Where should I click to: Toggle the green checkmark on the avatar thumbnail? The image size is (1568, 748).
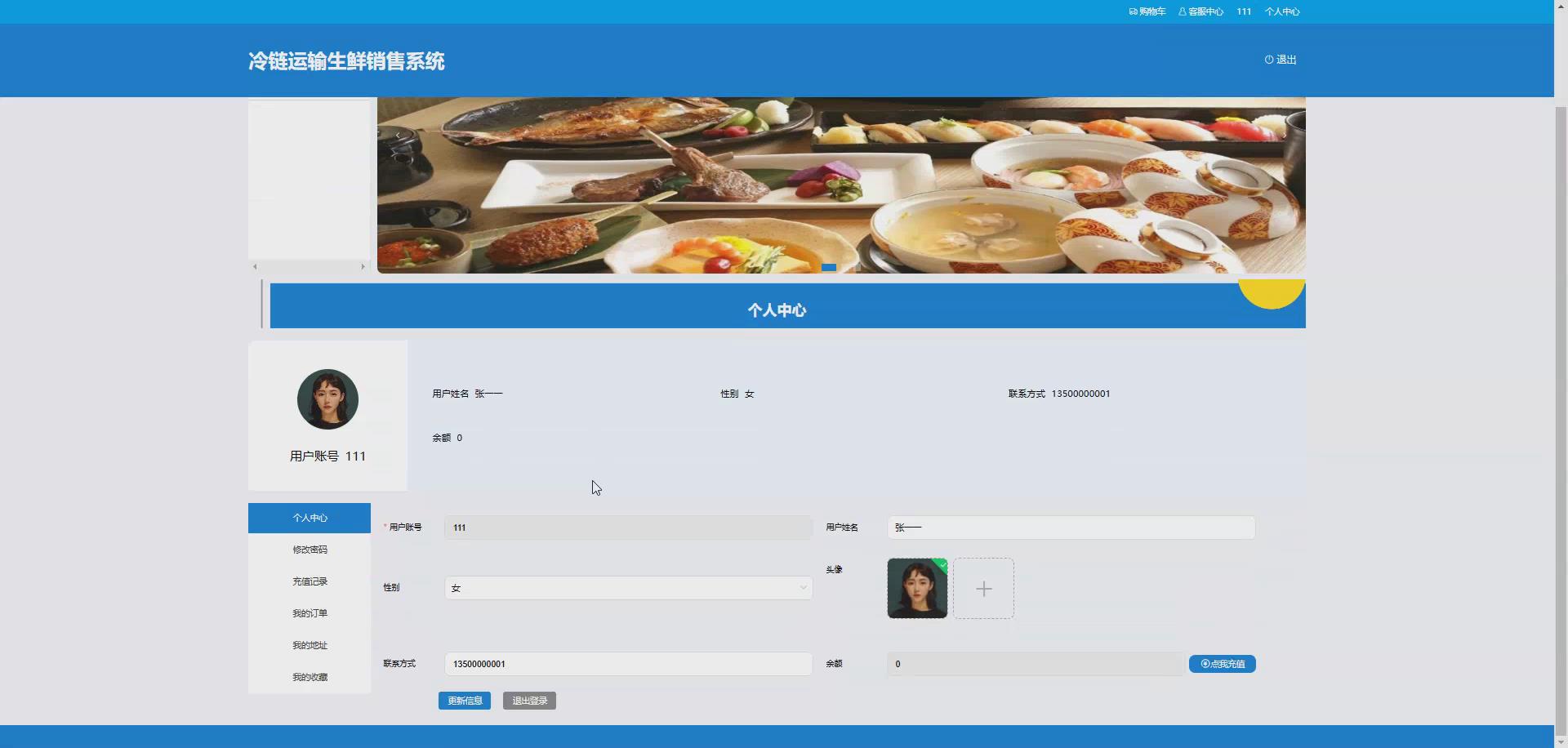tap(942, 565)
